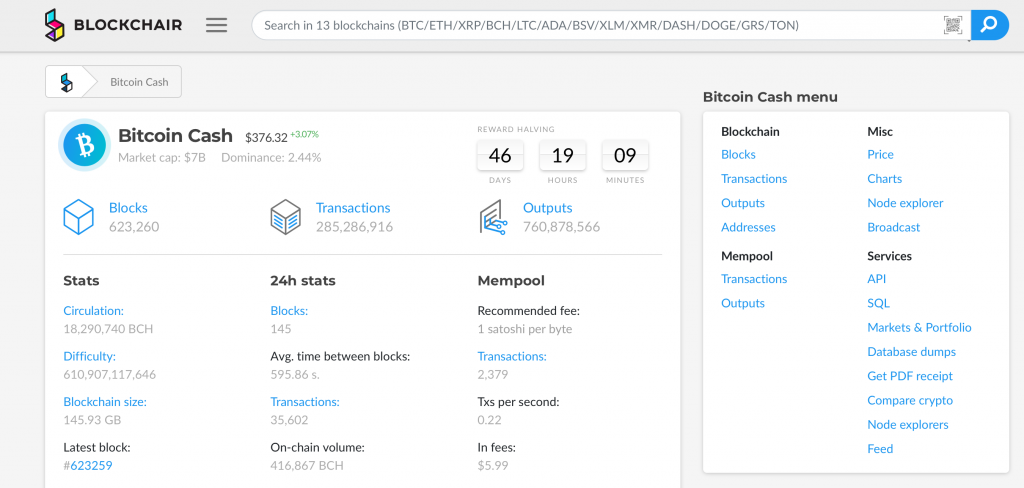The image size is (1024, 488).
Task: Open Mempool Transactions in side menu
Action: point(753,279)
